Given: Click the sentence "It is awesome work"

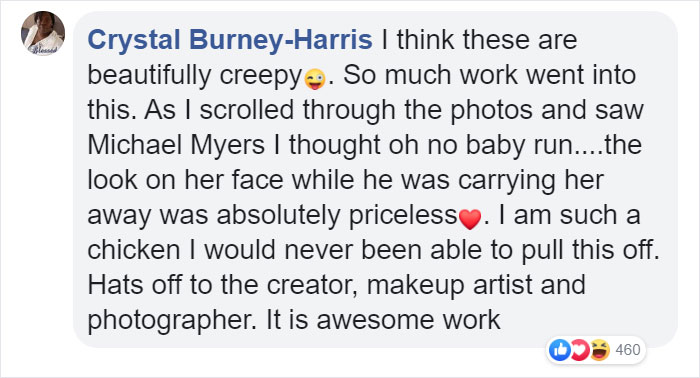Looking at the screenshot, I should pos(383,320).
